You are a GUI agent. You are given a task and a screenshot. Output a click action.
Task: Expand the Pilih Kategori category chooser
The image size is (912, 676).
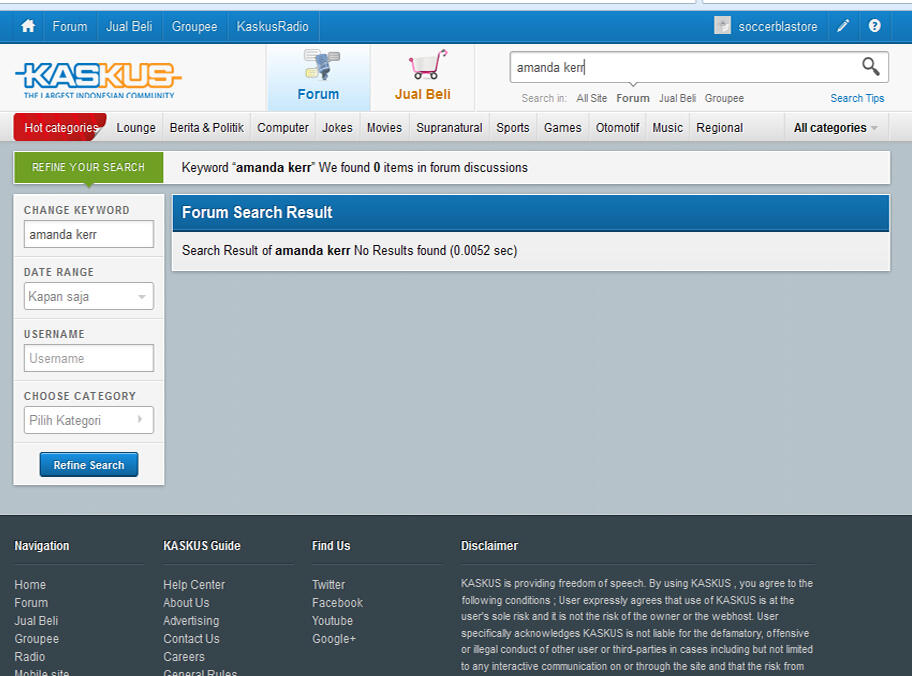coord(89,420)
